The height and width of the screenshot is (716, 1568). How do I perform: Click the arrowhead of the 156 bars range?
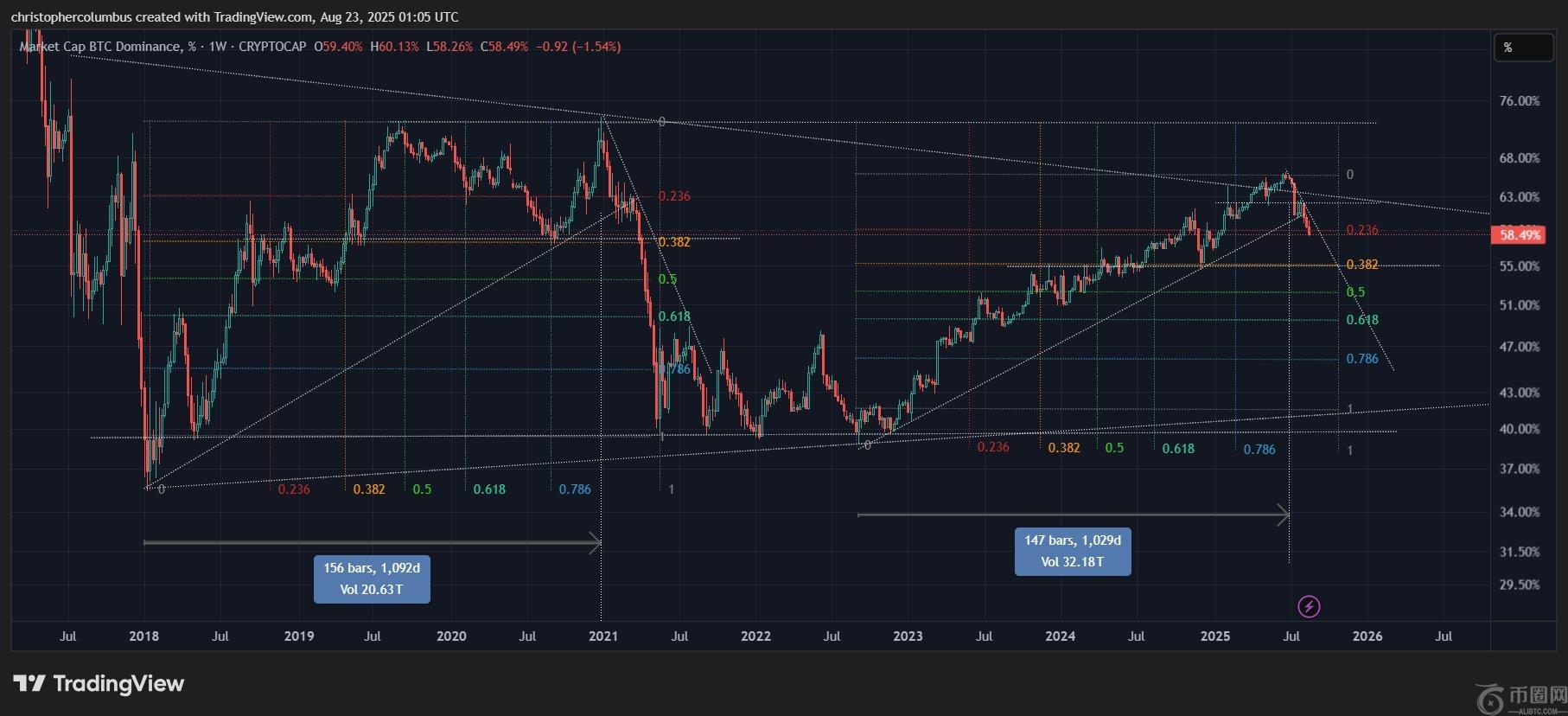(x=595, y=543)
